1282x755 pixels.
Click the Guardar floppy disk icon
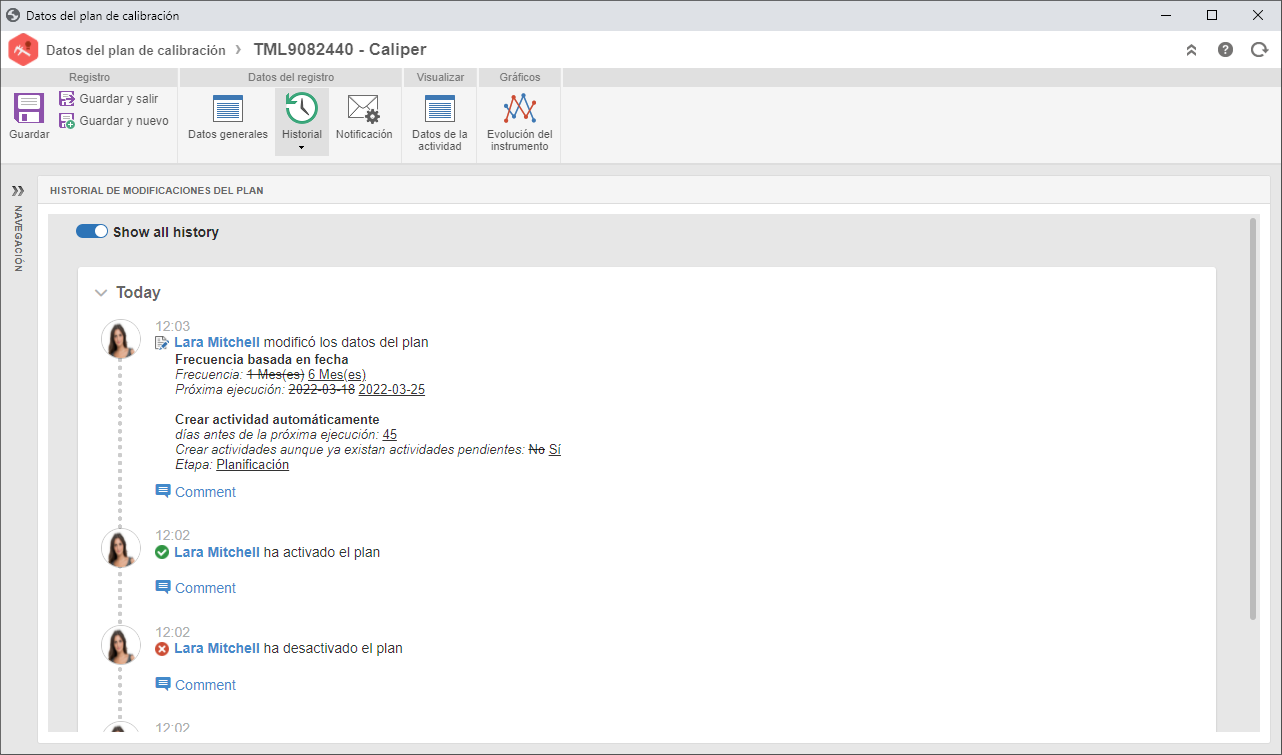29,108
